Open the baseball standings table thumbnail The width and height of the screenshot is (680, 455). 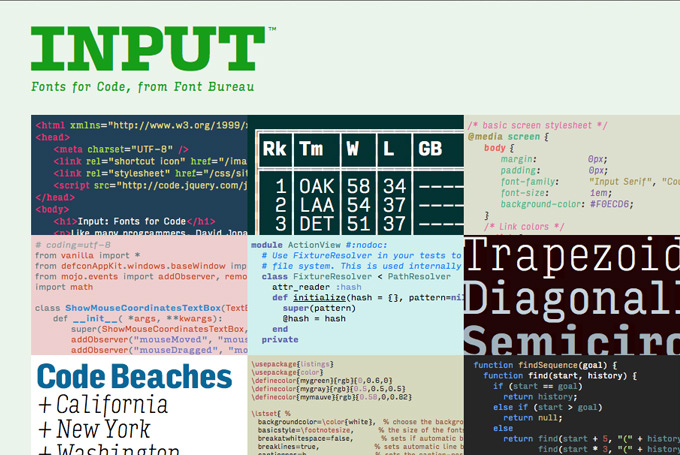356,175
